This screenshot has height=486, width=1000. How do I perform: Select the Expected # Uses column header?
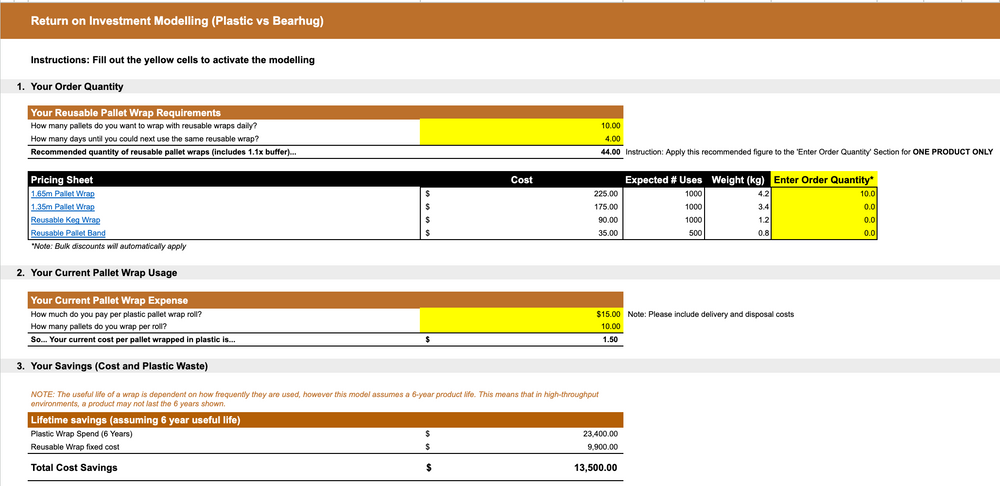click(663, 179)
